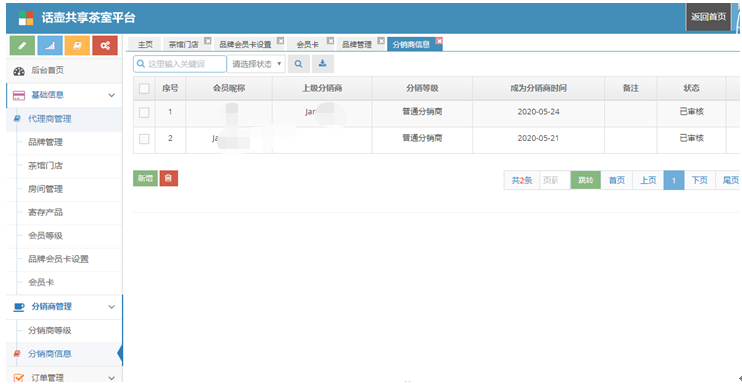Click the checkmark icon beside 订单管理
This screenshot has height=384, width=742.
pos(19,377)
